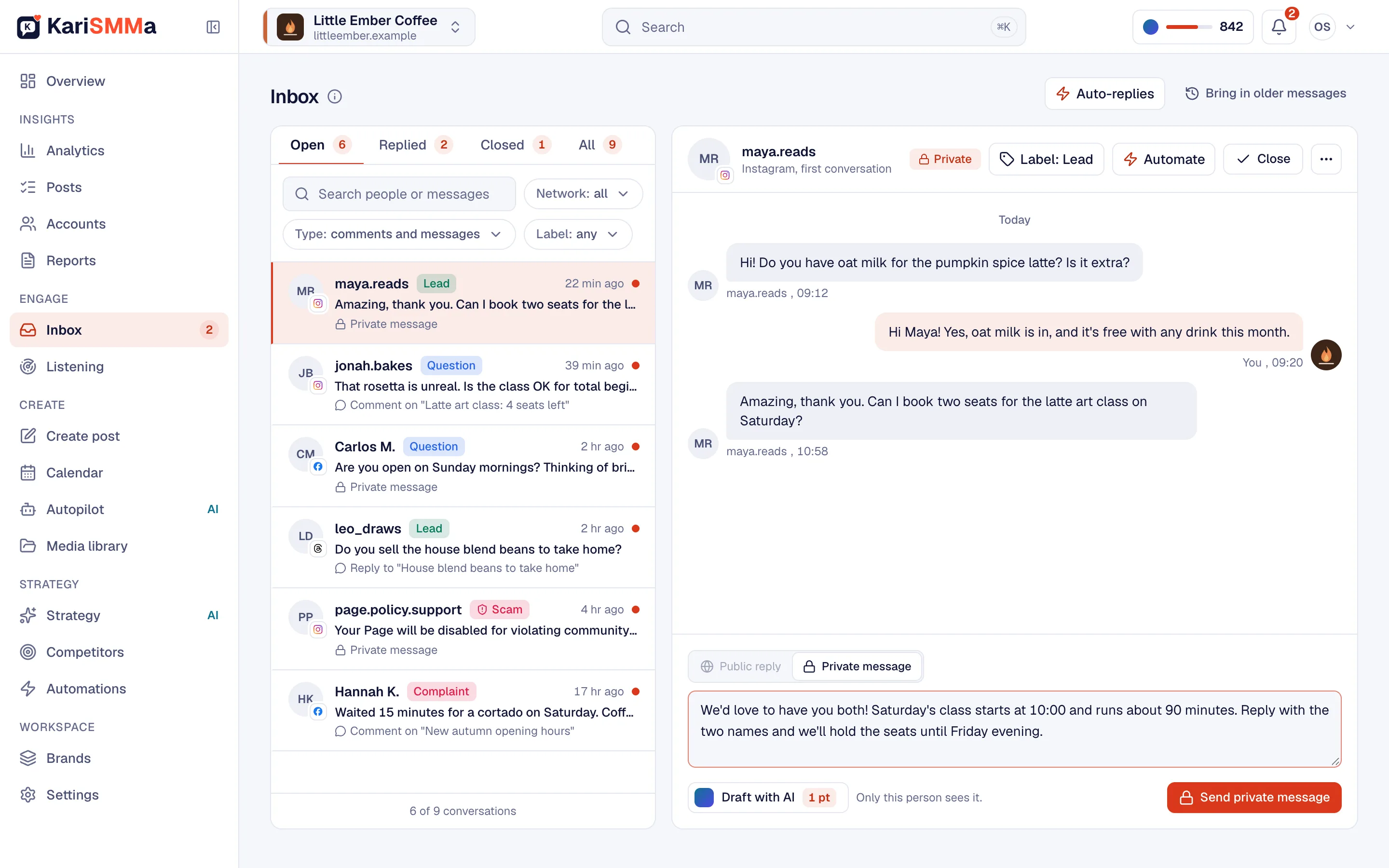Close the maya.reads conversation
Image resolution: width=1389 pixels, height=868 pixels.
click(1263, 159)
